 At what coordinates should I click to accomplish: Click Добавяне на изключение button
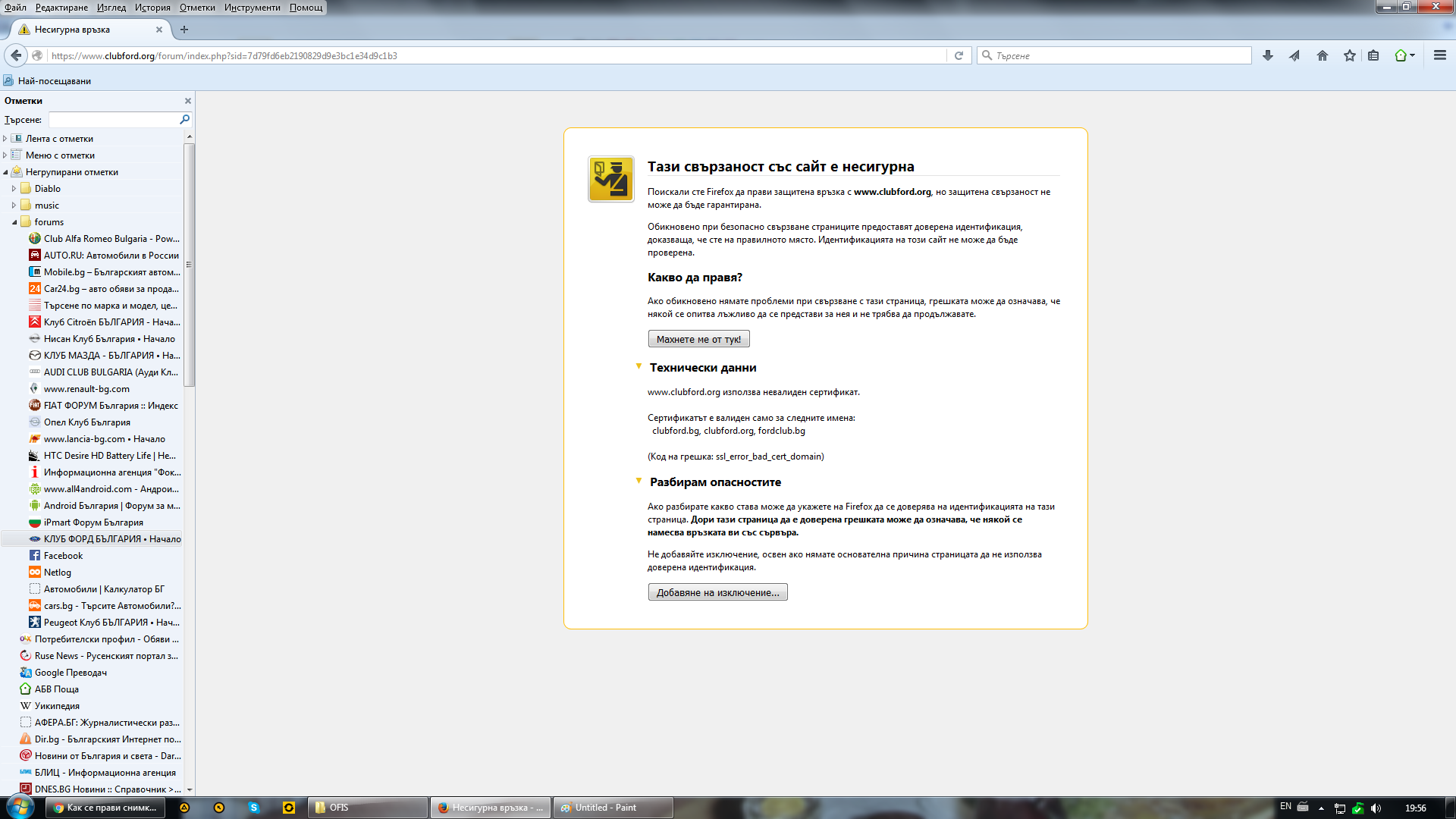coord(717,592)
